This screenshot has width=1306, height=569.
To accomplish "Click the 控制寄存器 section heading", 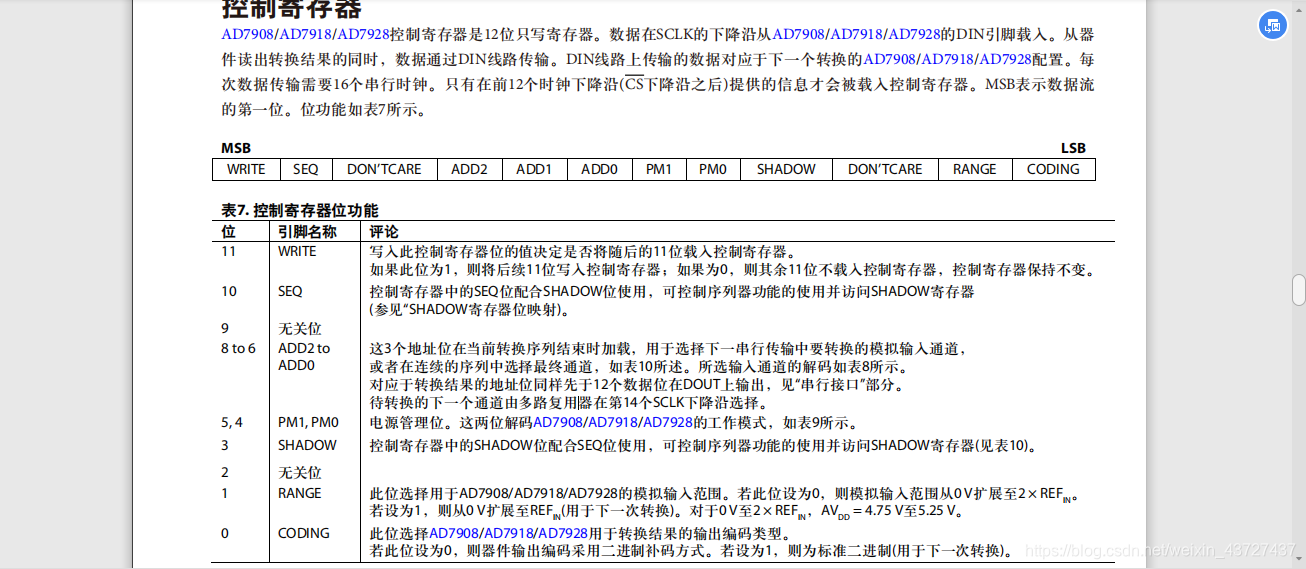I will coord(291,9).
